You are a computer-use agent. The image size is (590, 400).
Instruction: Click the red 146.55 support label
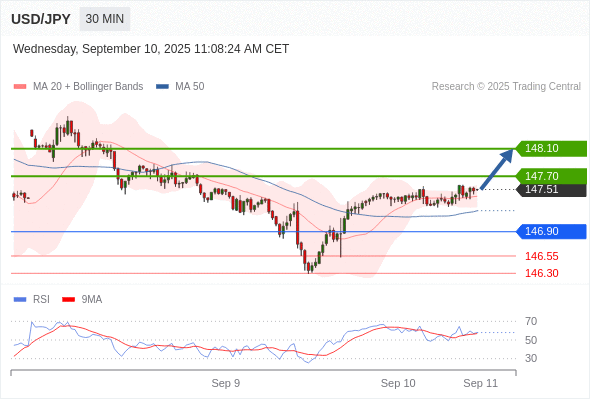541,257
